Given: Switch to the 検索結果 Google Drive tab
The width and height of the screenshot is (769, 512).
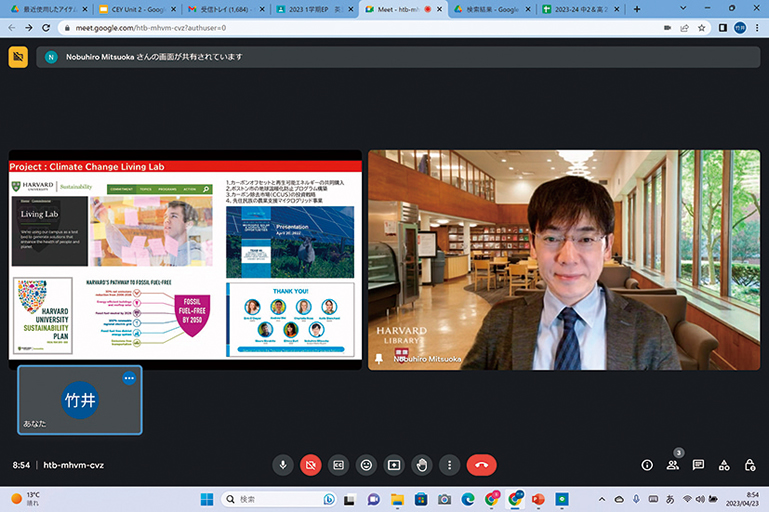Looking at the screenshot, I should pyautogui.click(x=492, y=9).
